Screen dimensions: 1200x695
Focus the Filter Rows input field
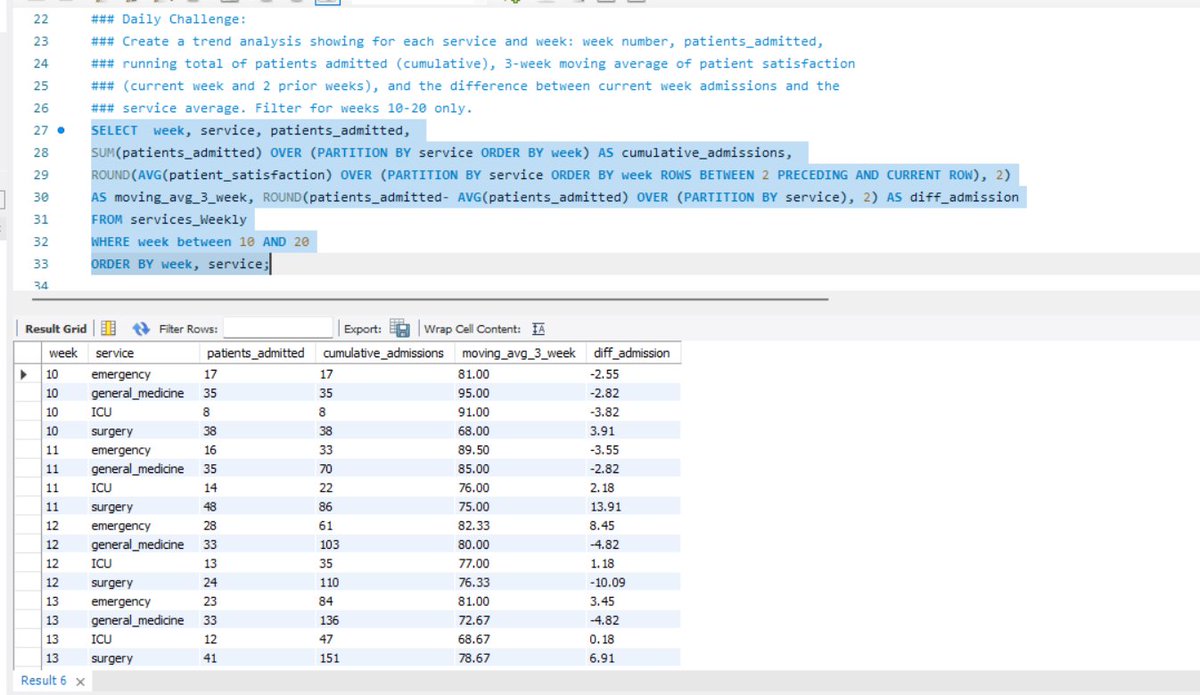click(278, 328)
